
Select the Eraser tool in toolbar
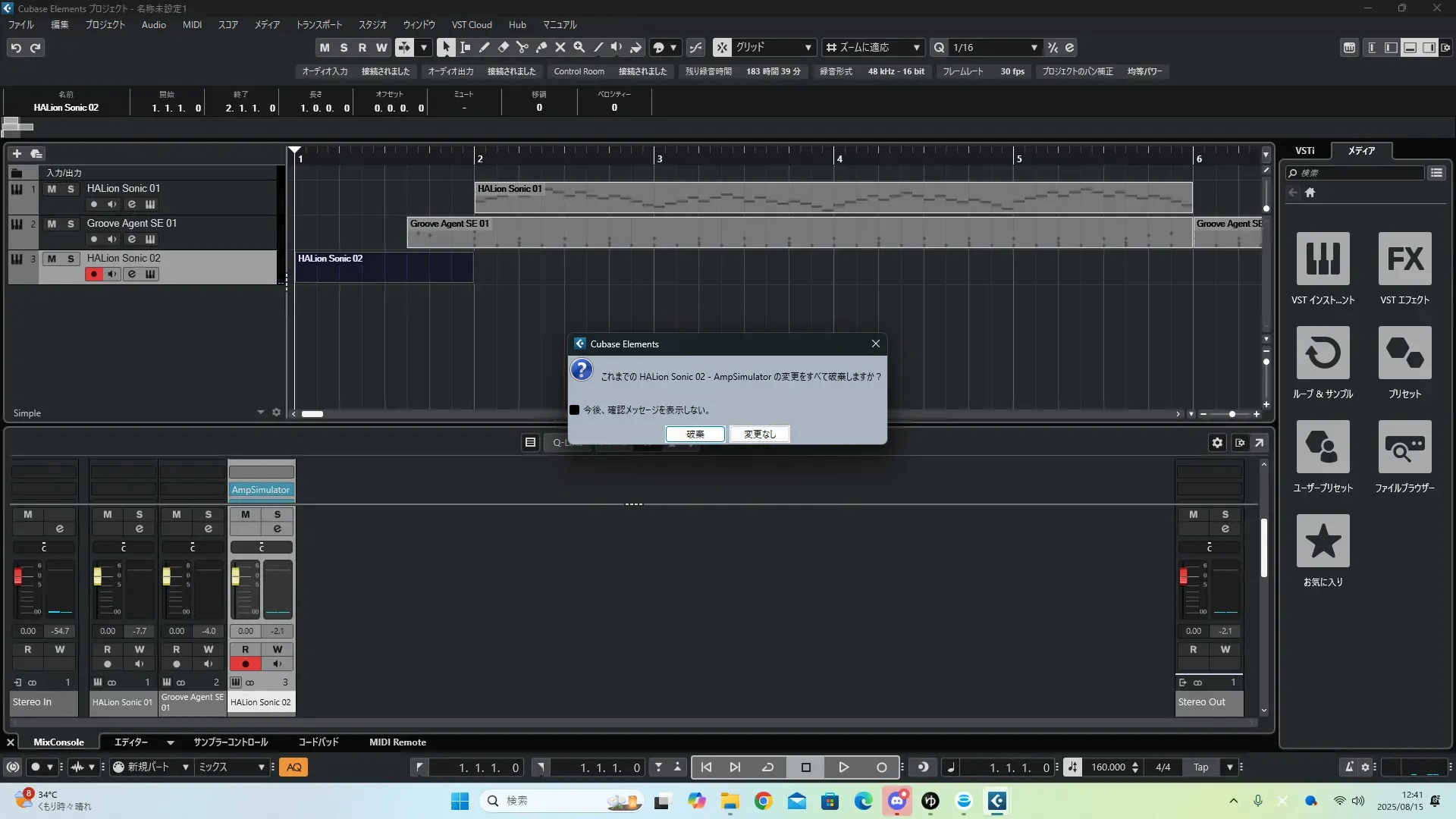click(x=503, y=47)
